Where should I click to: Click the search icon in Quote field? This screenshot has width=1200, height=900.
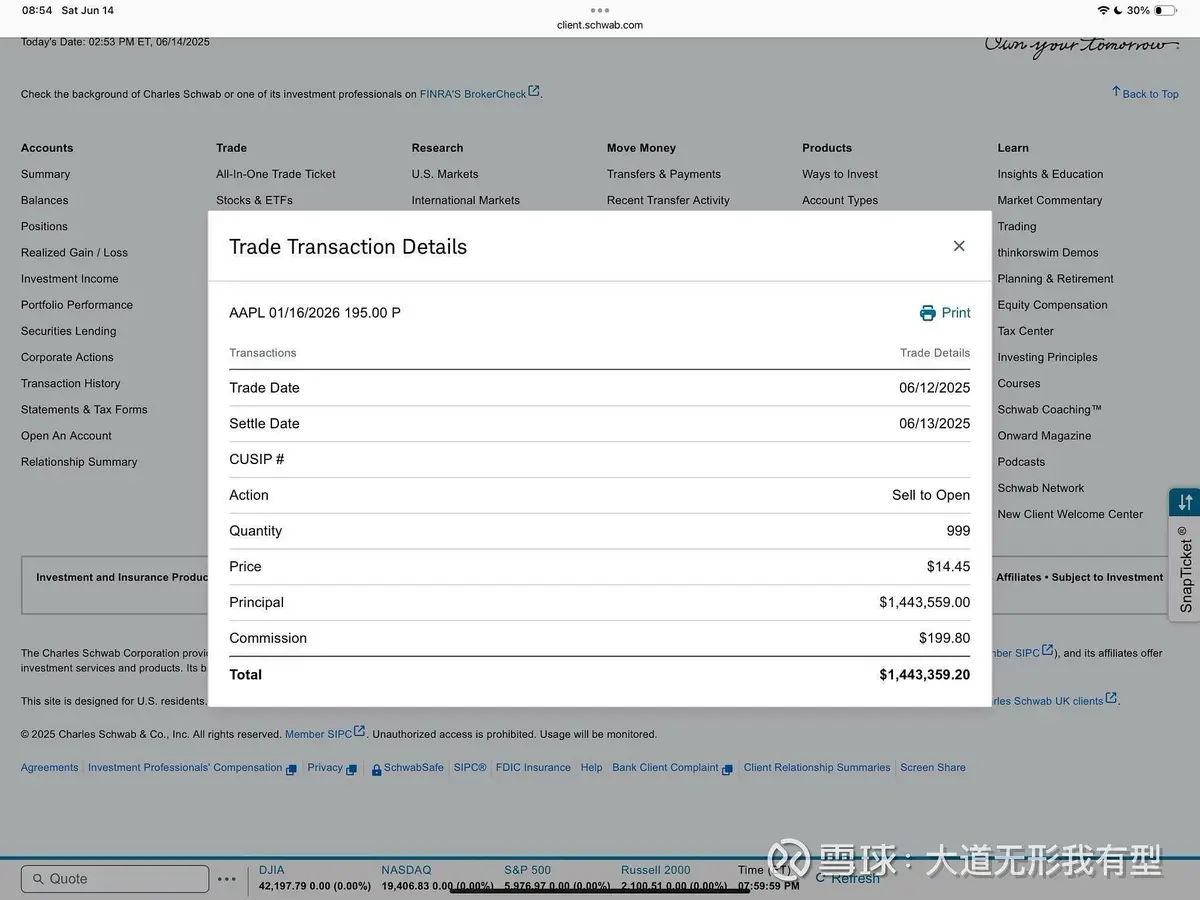[x=39, y=879]
